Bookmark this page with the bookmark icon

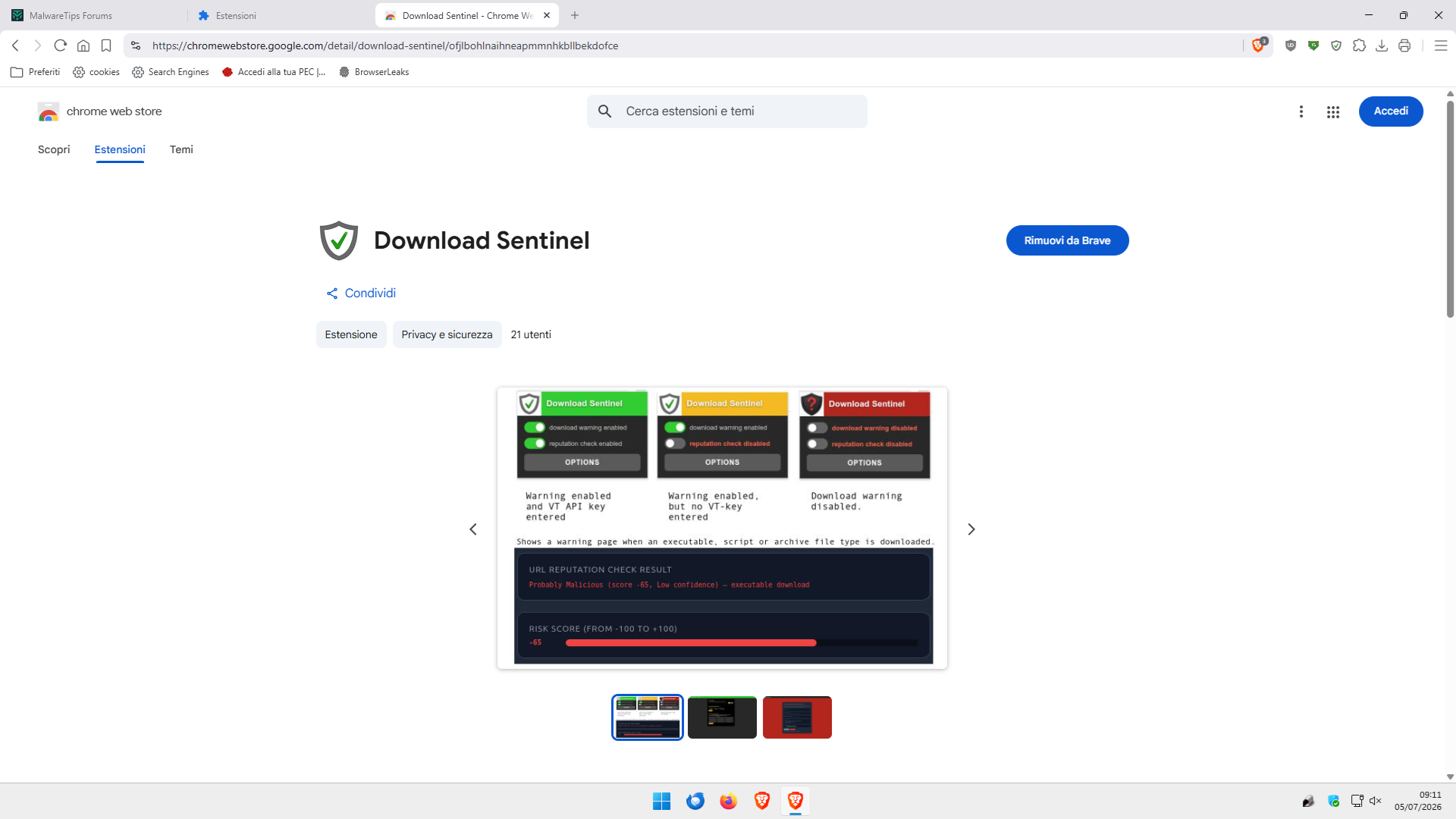[106, 45]
